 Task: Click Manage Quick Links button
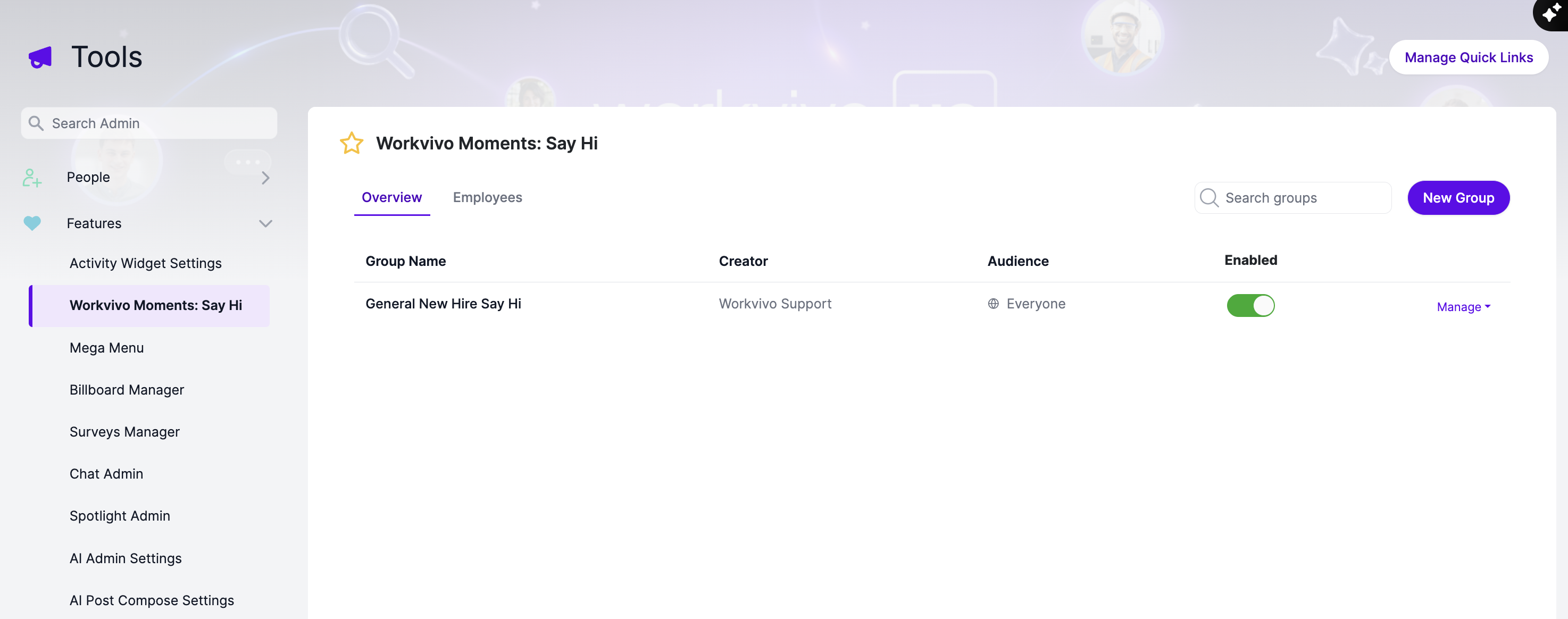tap(1469, 57)
